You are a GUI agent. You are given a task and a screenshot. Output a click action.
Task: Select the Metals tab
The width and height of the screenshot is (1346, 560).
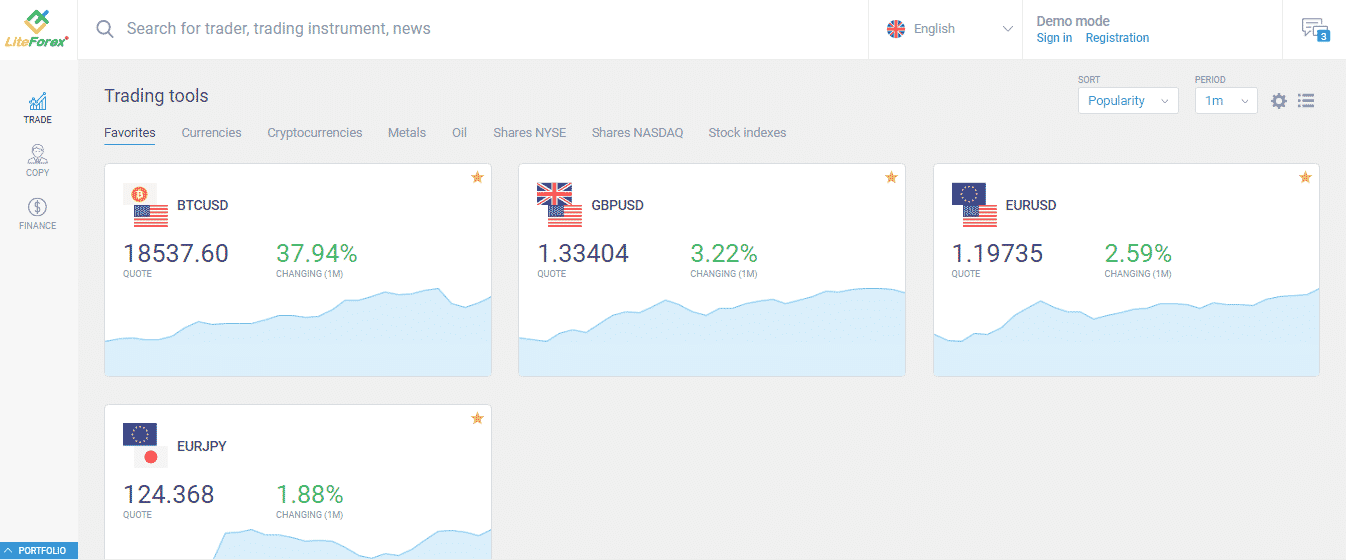click(407, 132)
